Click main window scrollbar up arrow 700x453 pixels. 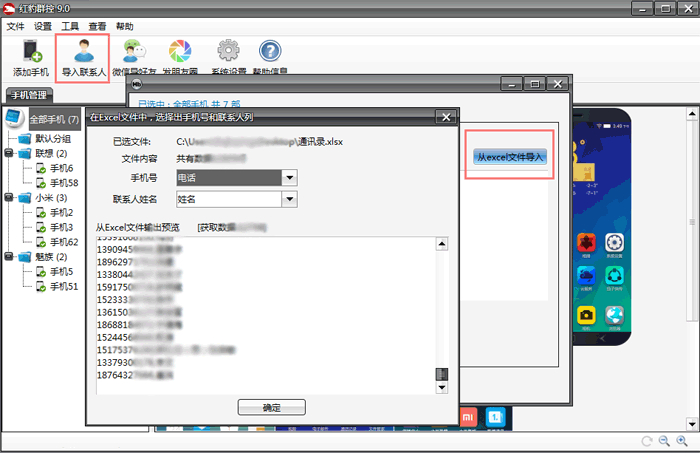click(x=692, y=114)
